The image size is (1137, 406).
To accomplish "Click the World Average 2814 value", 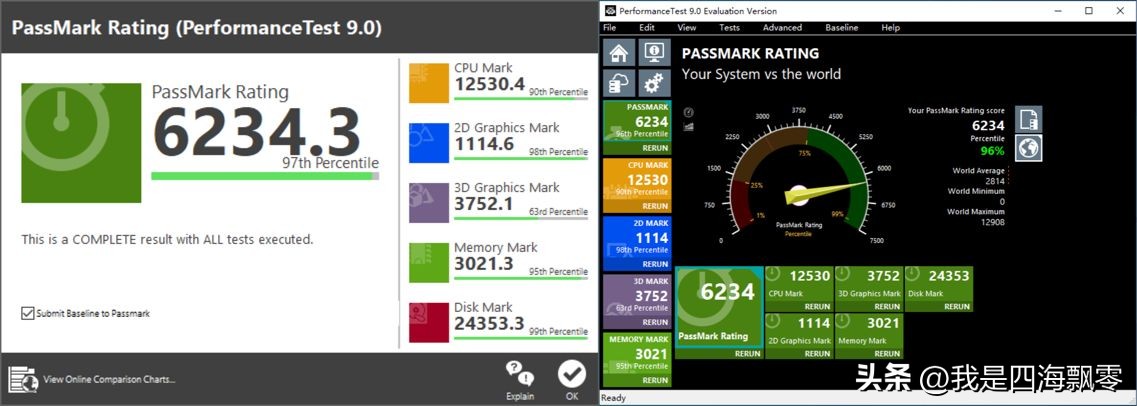I will pyautogui.click(x=994, y=181).
